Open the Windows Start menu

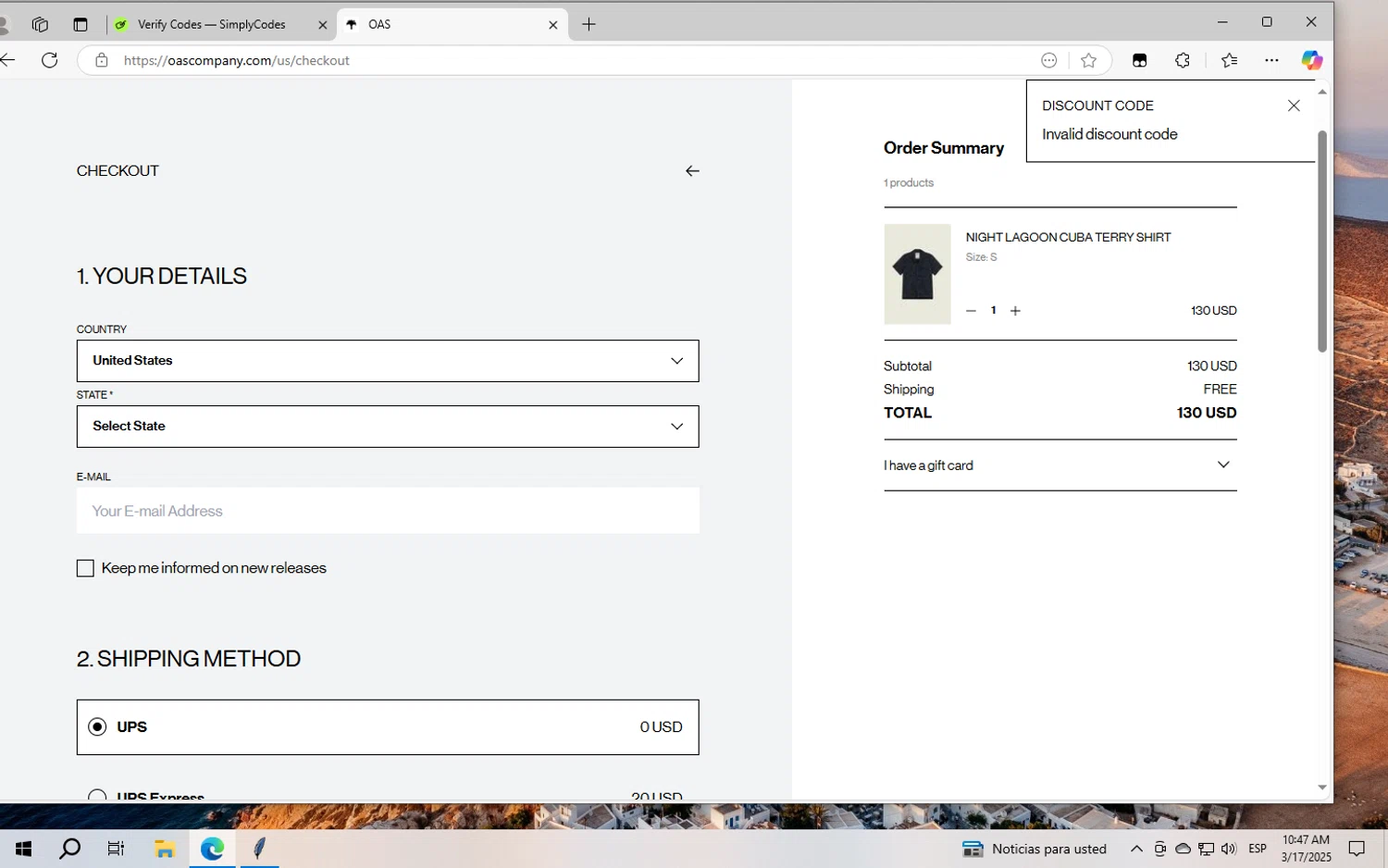(23, 849)
